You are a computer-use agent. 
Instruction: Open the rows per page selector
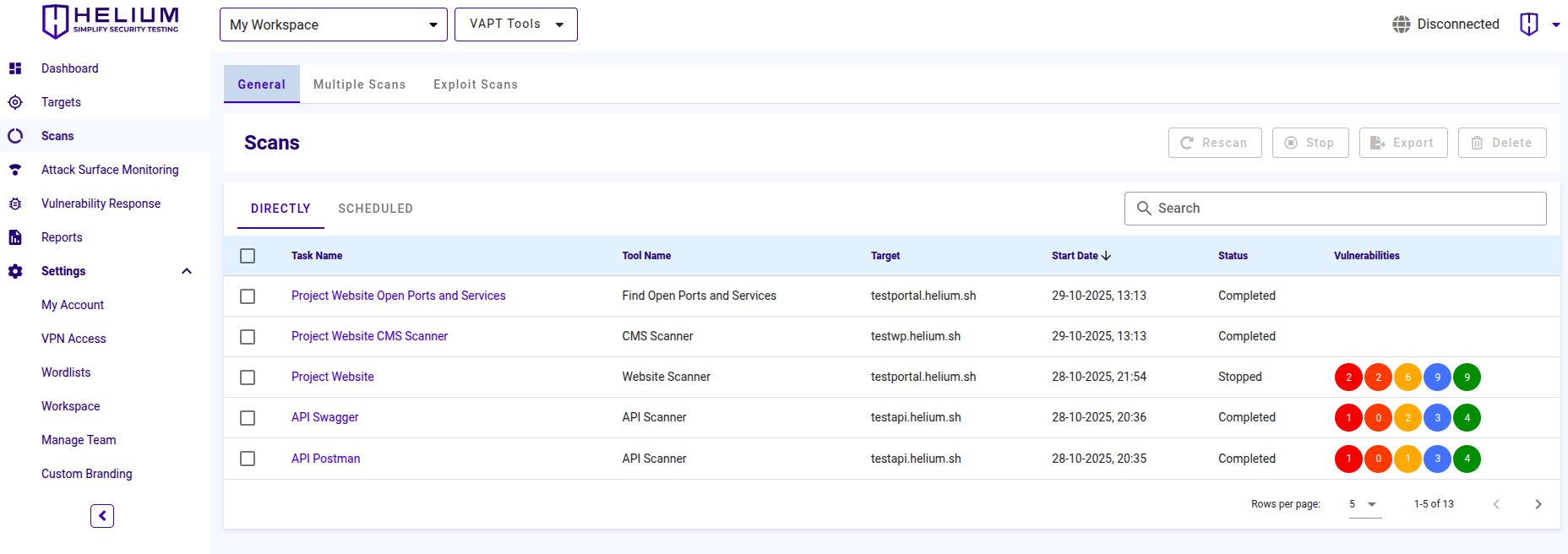[1364, 504]
